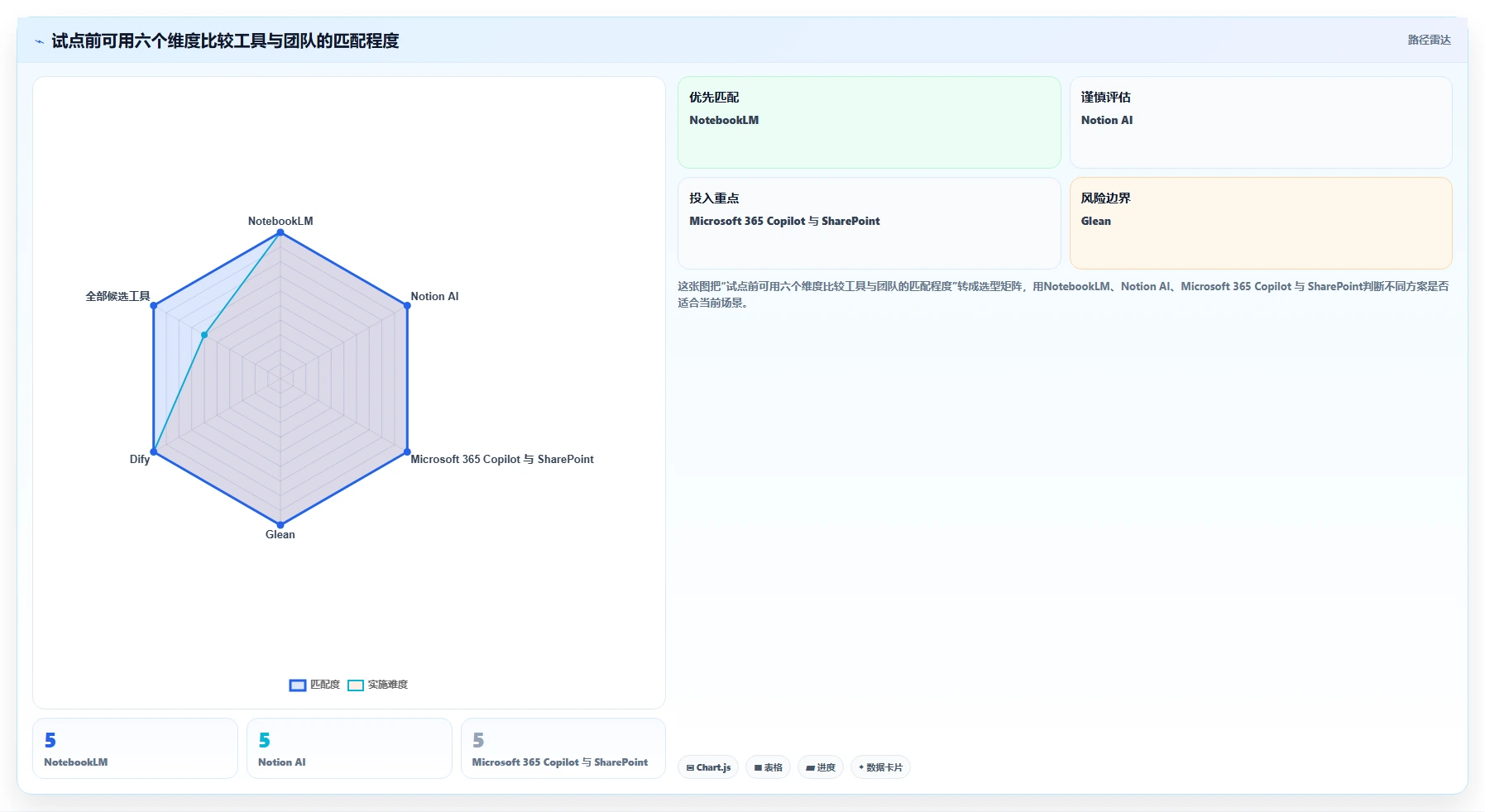1485x812 pixels.
Task: Click the Notion AI score card showing 5
Action: 349,748
